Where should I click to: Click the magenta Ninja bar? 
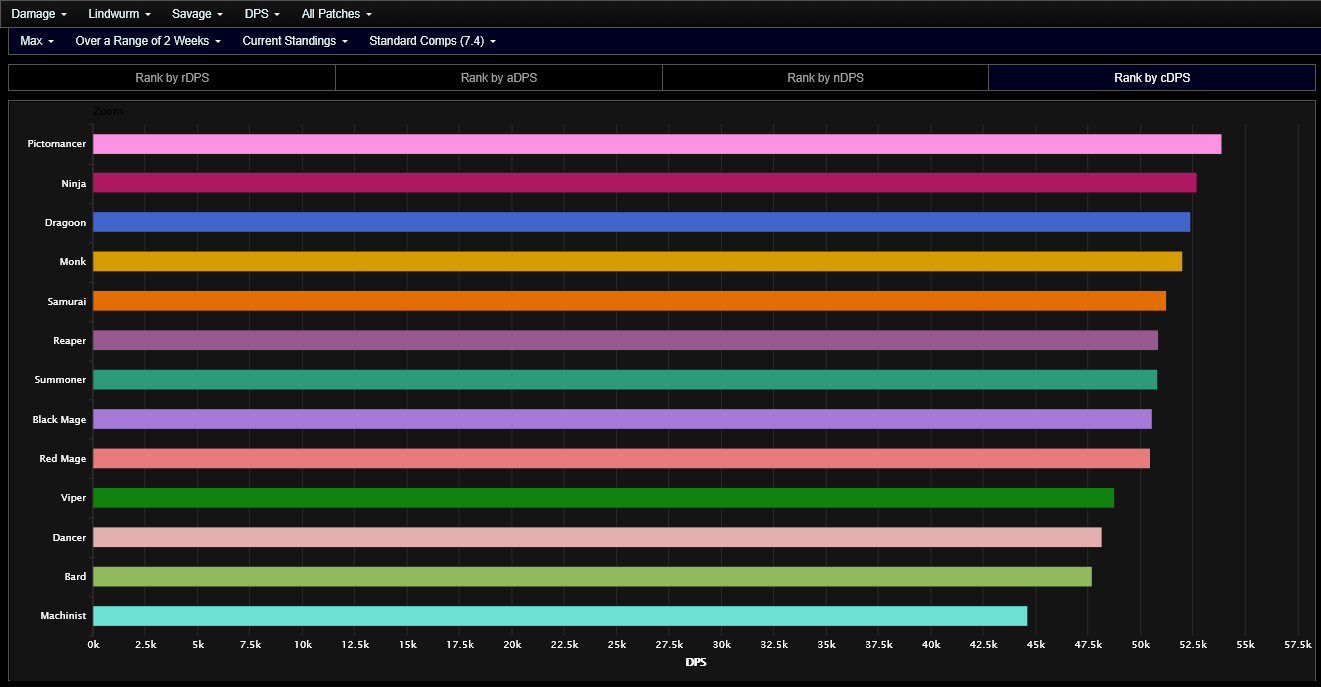click(645, 183)
